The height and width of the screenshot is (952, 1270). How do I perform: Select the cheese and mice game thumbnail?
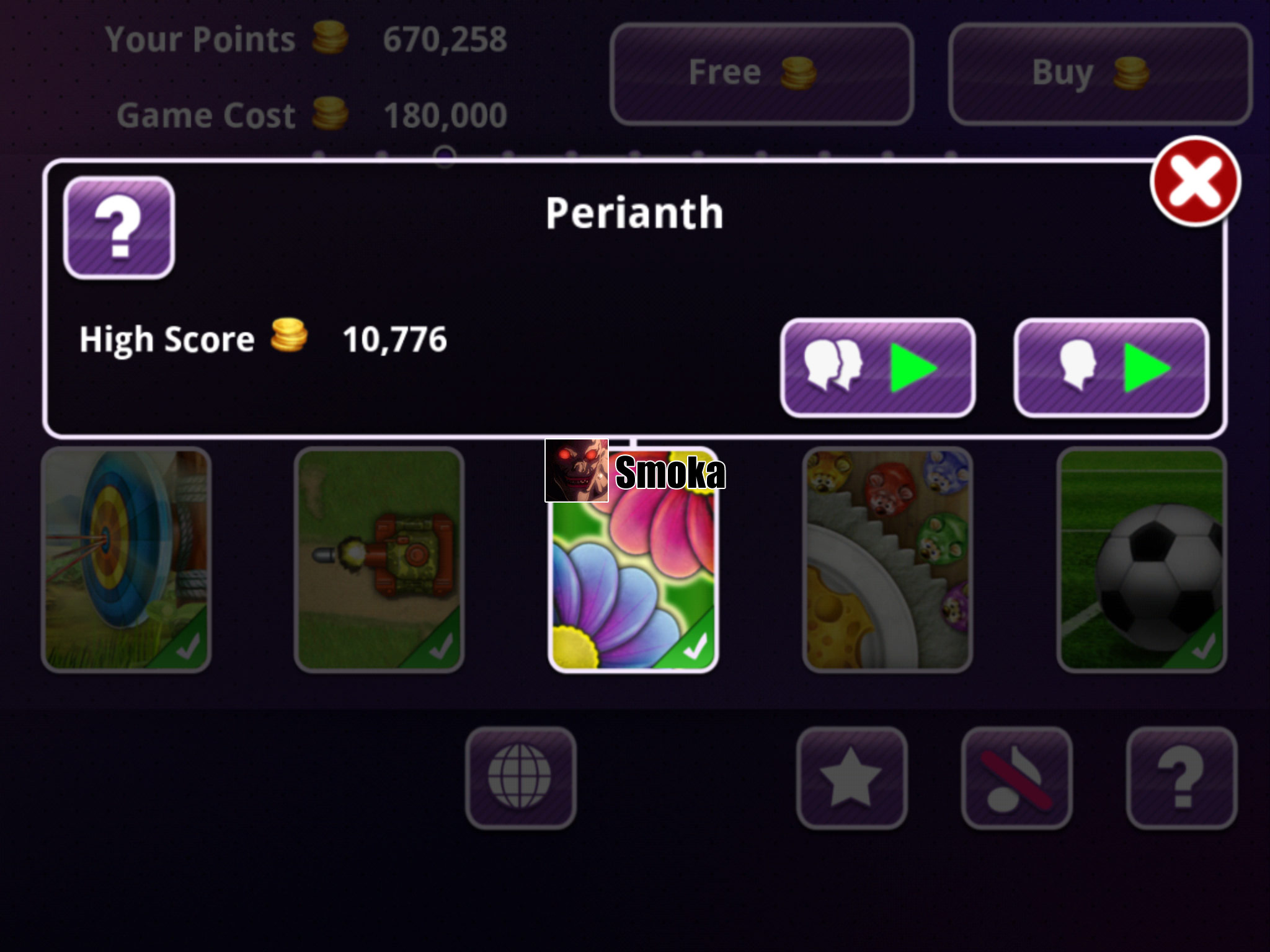coord(887,560)
